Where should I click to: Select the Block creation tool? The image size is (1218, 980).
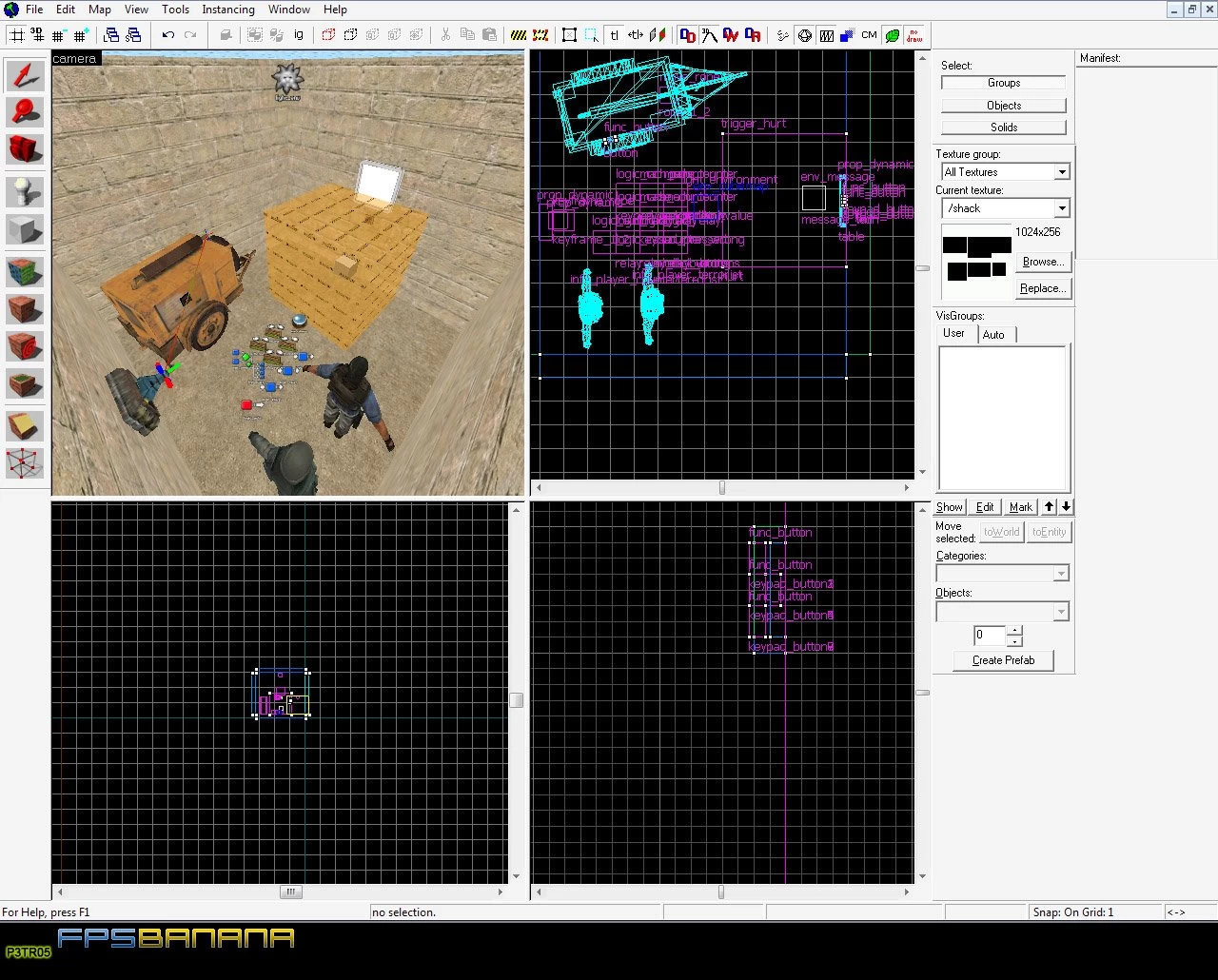[x=25, y=229]
